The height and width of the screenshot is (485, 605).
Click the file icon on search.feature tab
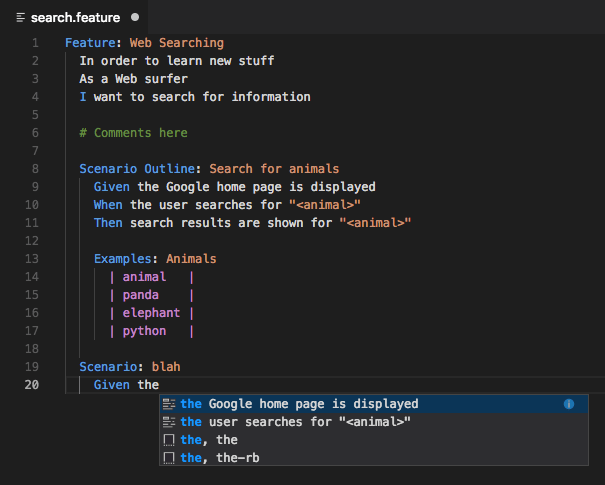point(21,18)
